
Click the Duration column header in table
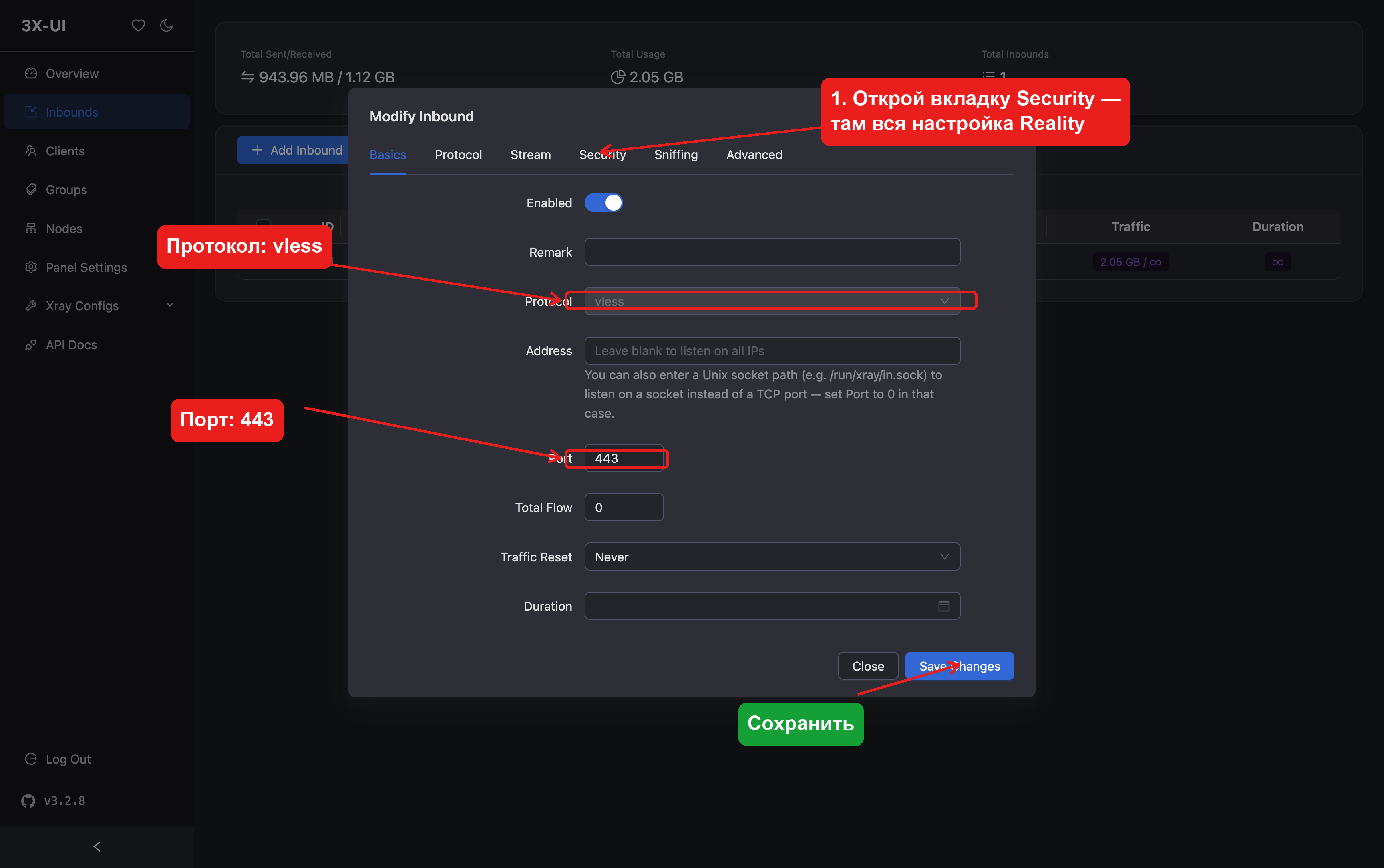point(1277,226)
